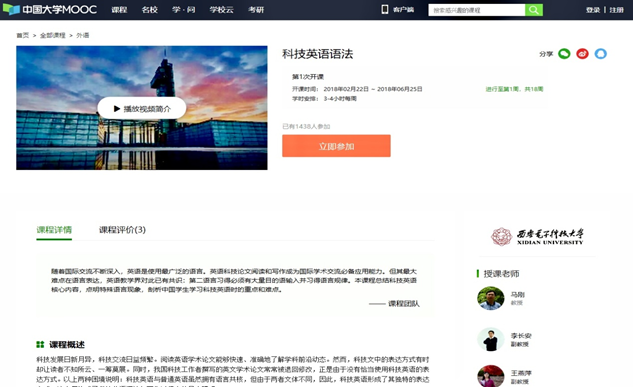The height and width of the screenshot is (387, 633).
Task: Click the 已有1438人参加 participant count
Action: pyautogui.click(x=306, y=126)
